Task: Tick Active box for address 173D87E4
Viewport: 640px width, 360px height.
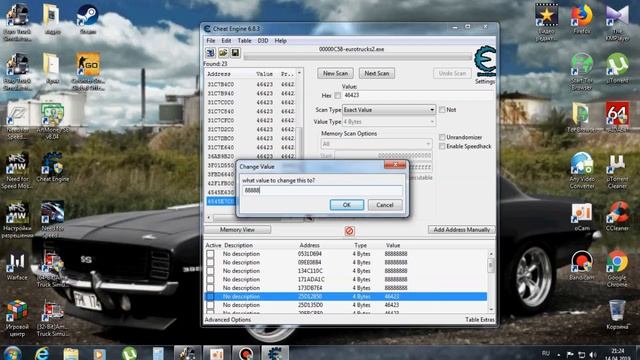Action: [210, 288]
